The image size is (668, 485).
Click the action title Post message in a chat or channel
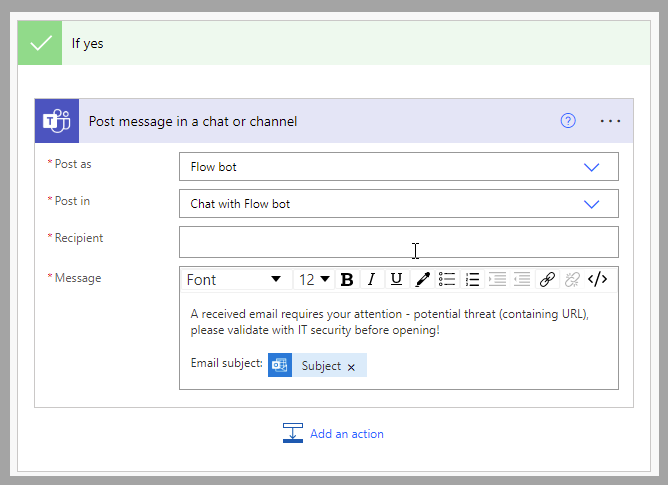[x=193, y=121]
